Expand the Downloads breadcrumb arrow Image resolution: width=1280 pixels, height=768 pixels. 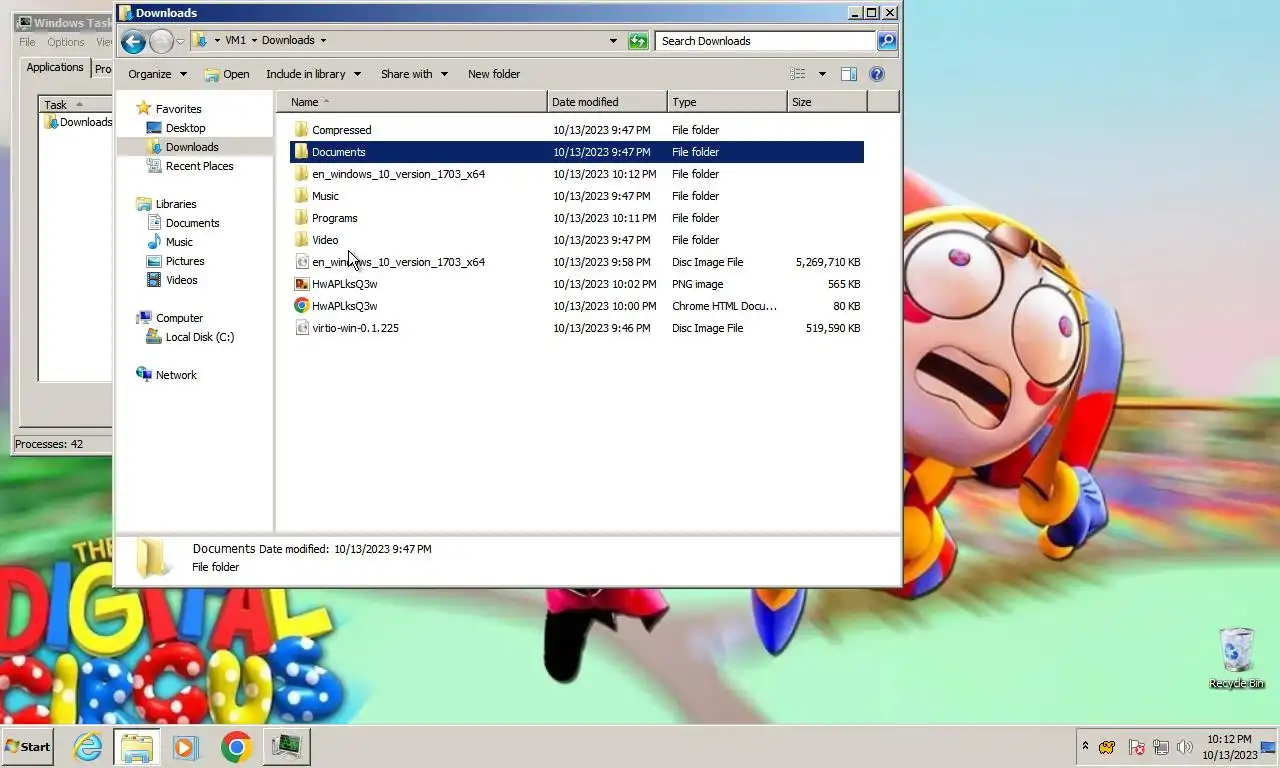[323, 41]
